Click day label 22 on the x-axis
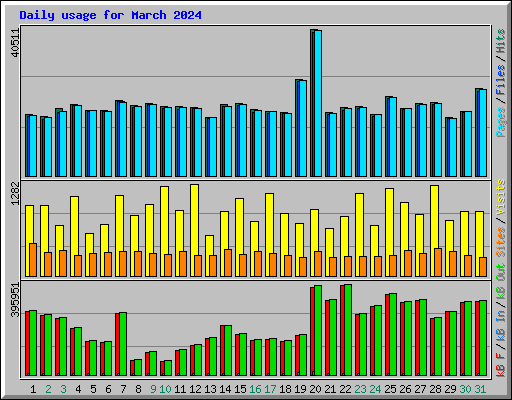The image size is (512, 400). coord(345,389)
